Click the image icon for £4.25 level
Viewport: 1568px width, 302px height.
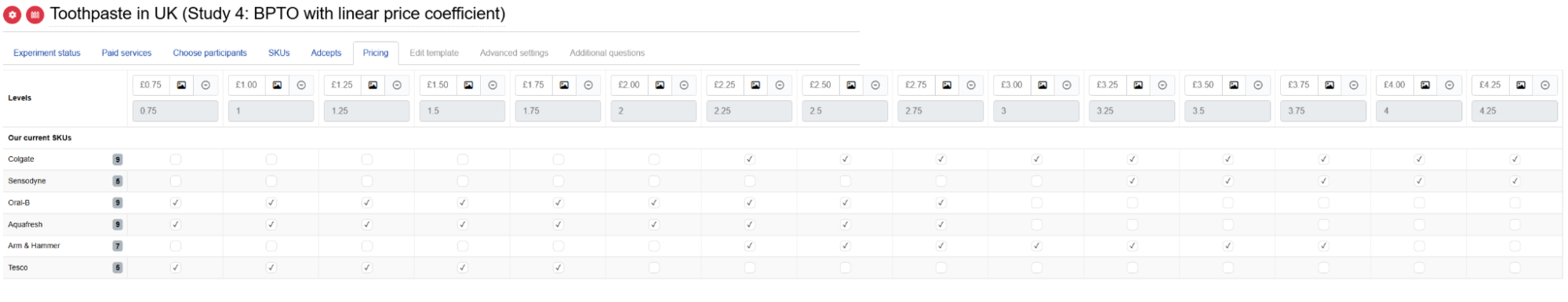tap(1521, 86)
